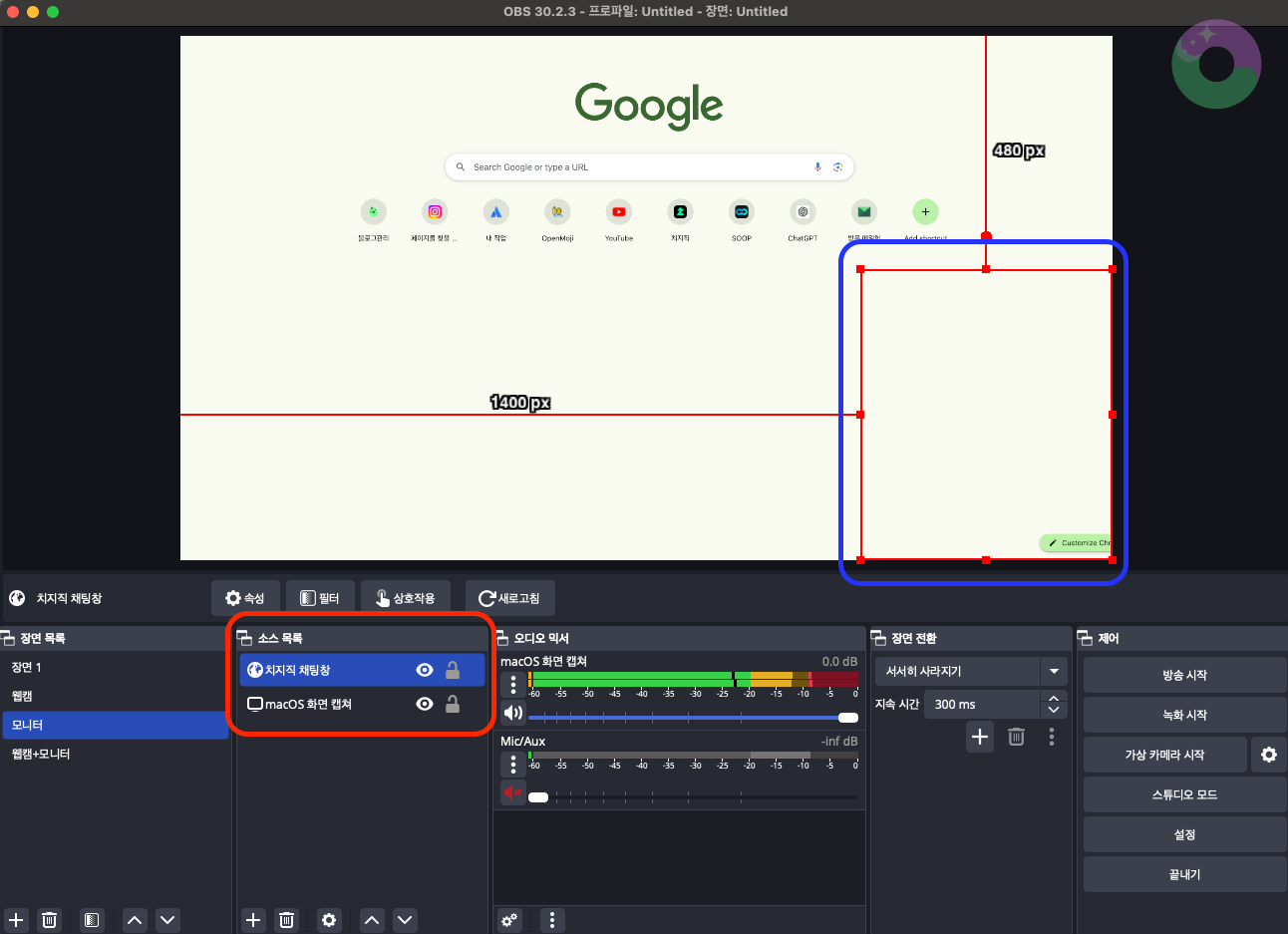
Task: Float the 오디오 믹서 dock via its title icon
Action: coord(503,638)
